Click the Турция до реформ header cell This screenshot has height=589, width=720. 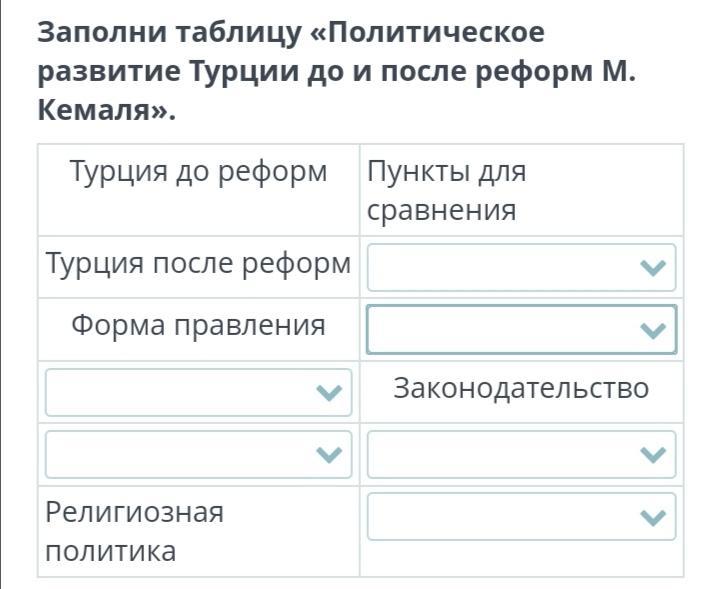pyautogui.click(x=198, y=172)
